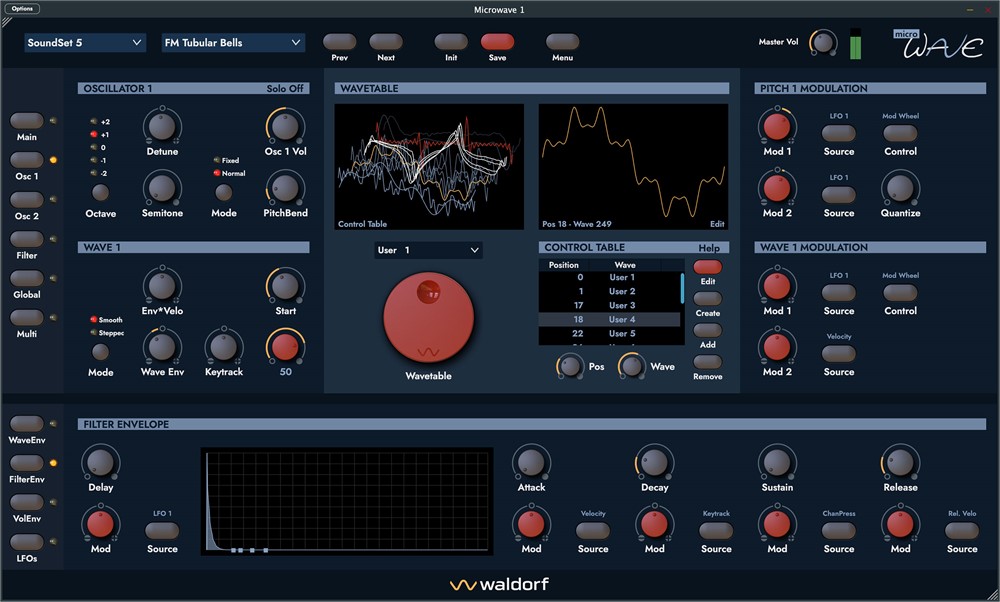Image resolution: width=1000 pixels, height=602 pixels.
Task: Click the Detune knob in Oscillator 1
Action: tap(162, 126)
